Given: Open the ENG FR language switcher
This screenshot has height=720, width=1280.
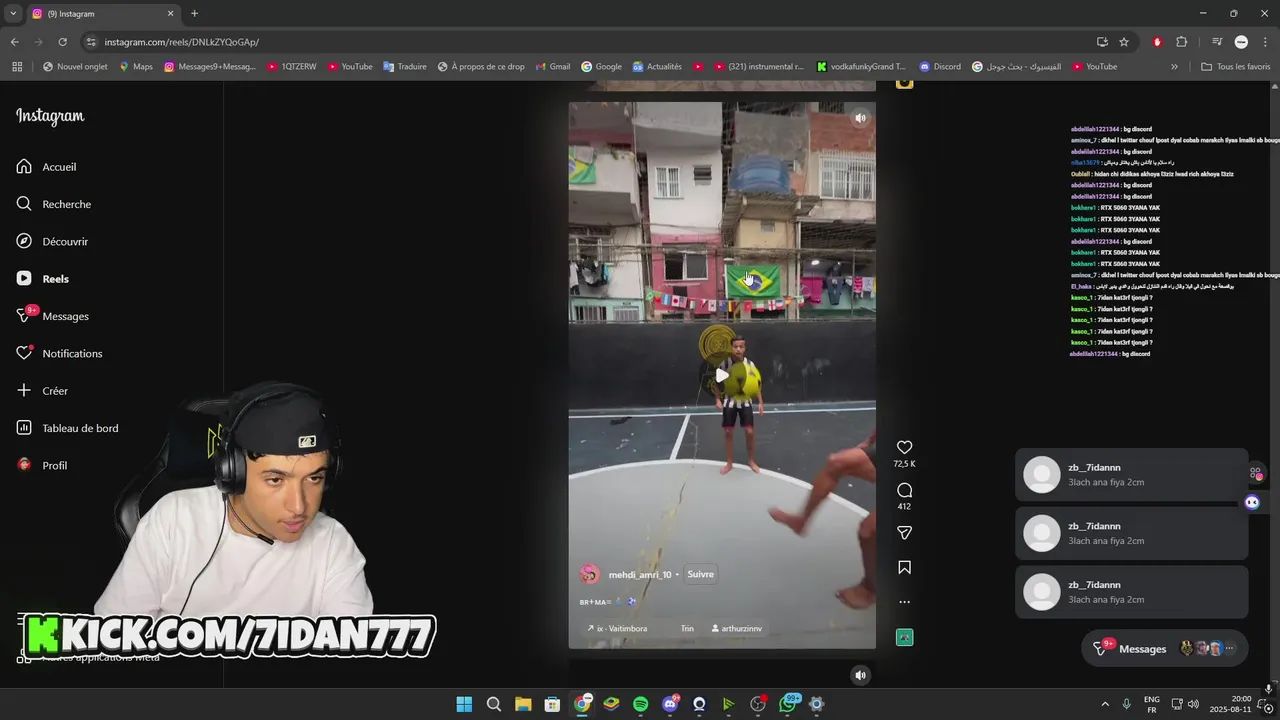Looking at the screenshot, I should point(1152,704).
